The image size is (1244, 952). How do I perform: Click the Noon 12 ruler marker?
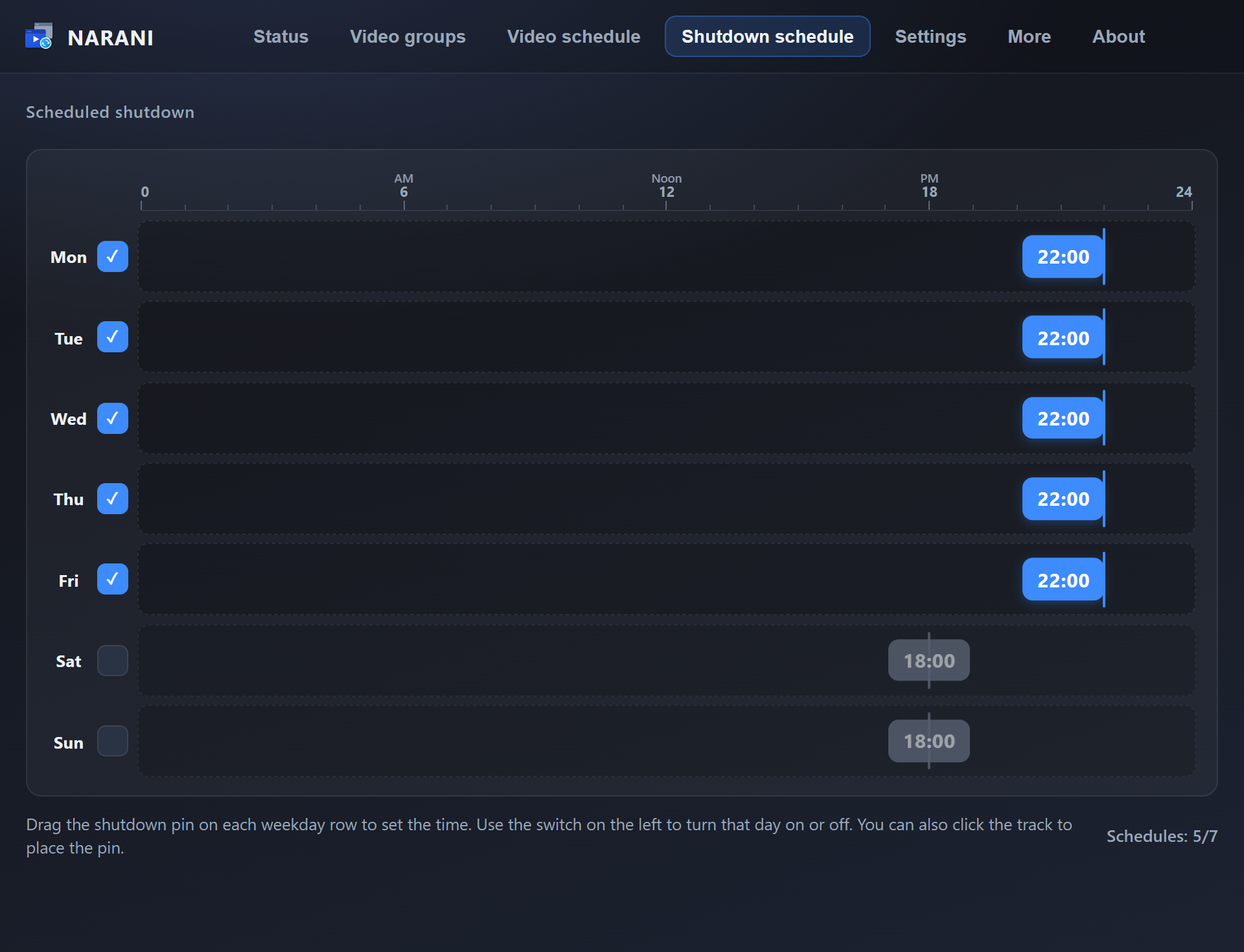(666, 186)
